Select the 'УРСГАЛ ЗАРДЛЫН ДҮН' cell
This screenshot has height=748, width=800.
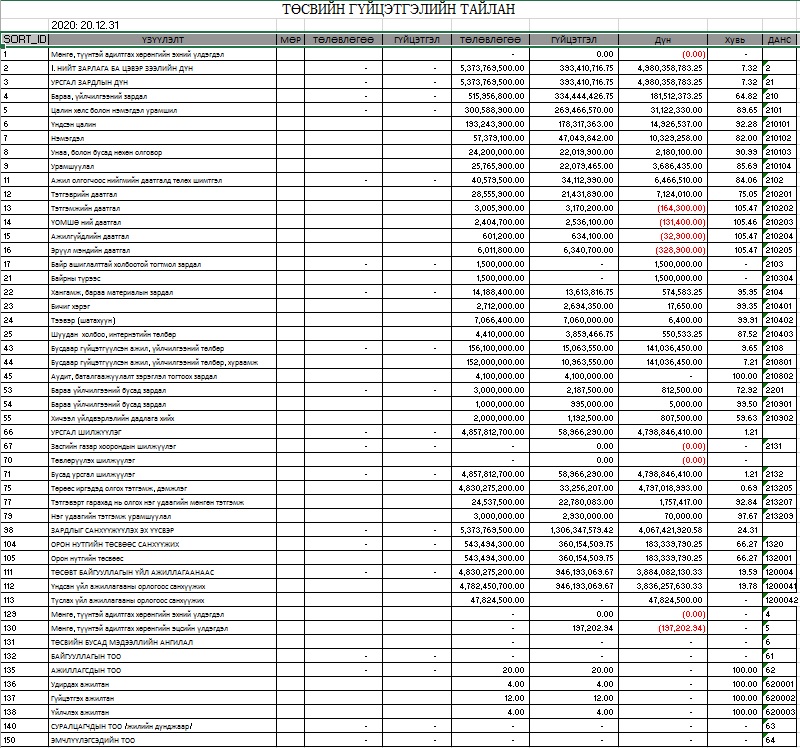coord(89,82)
